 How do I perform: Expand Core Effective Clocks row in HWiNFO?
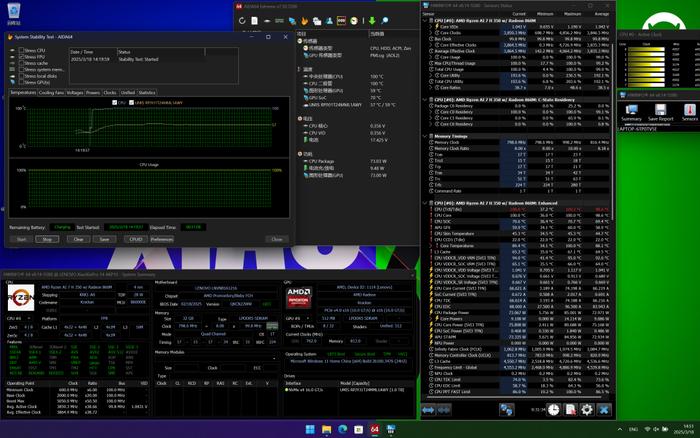[431, 45]
